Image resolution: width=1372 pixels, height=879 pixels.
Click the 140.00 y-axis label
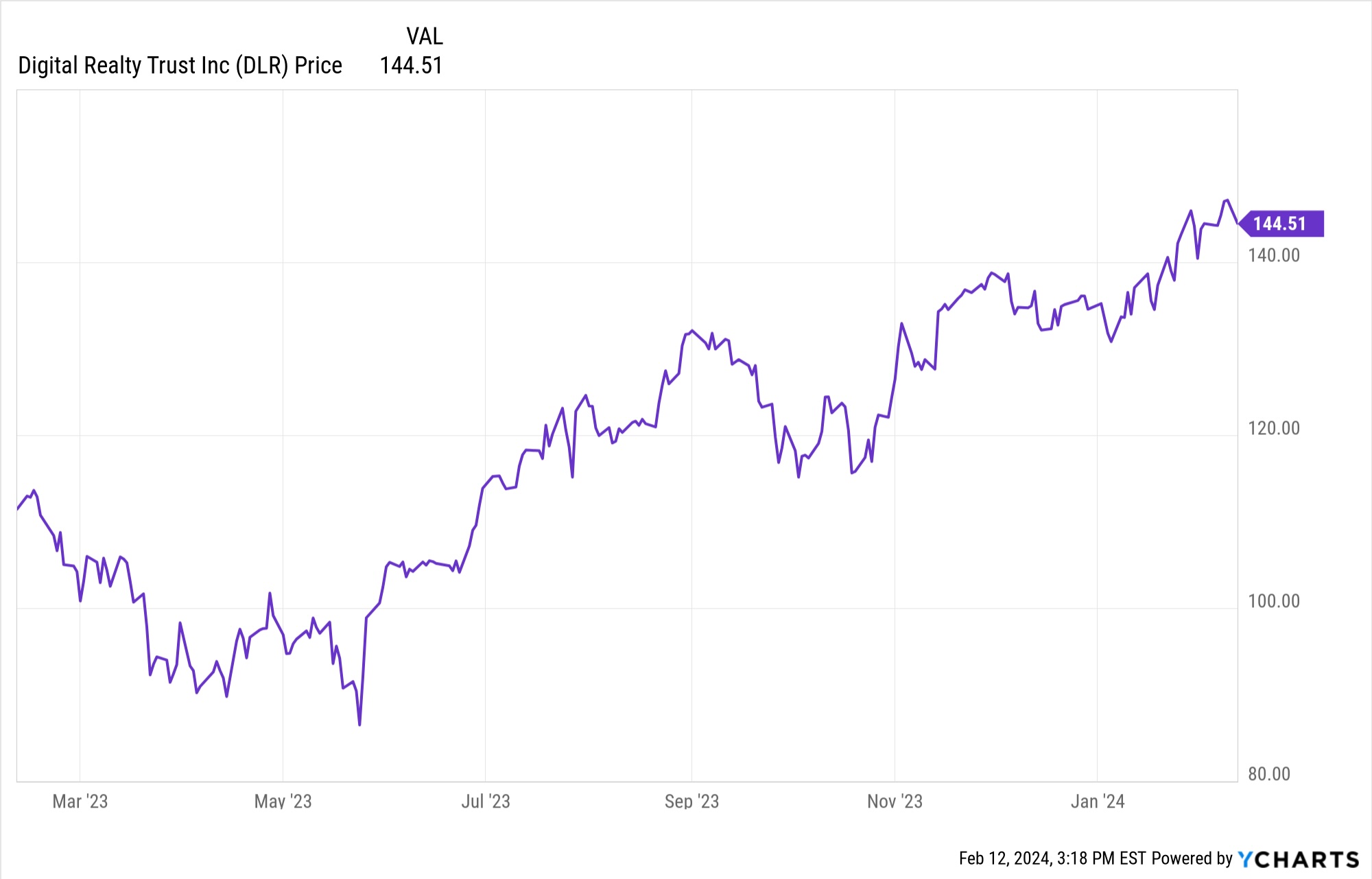1273,256
